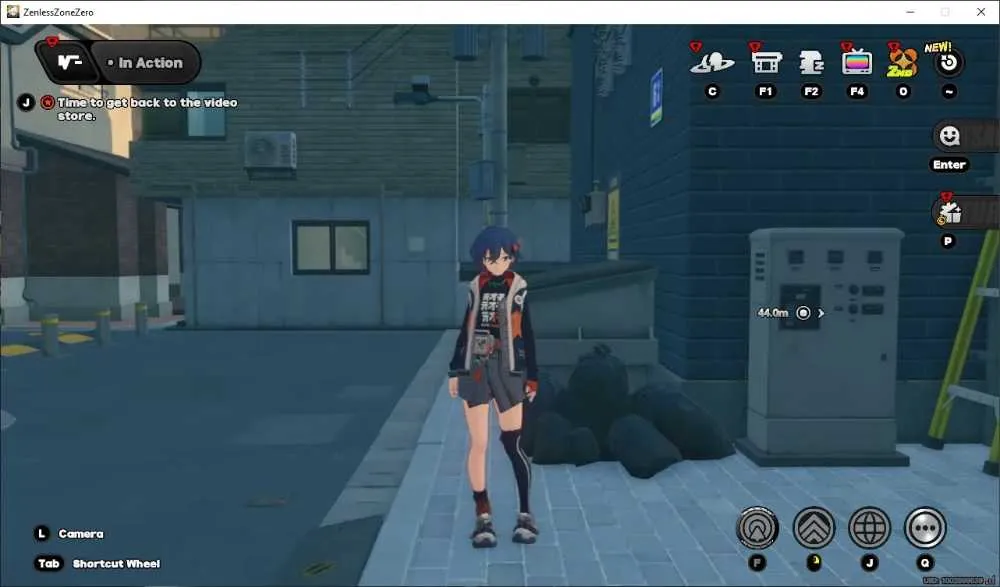This screenshot has height=587, width=1000.
Task: Open the hat-shaped icon above the C key
Action: 712,63
